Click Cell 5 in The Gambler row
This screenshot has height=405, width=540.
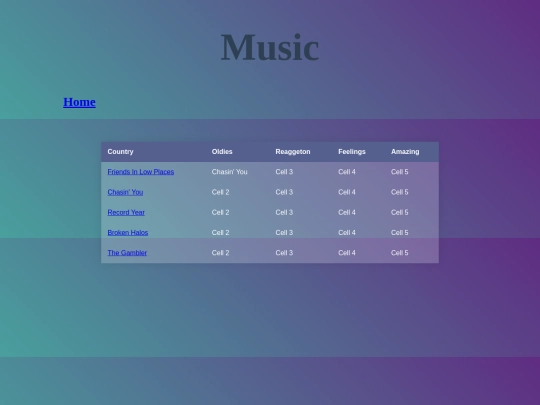(399, 253)
